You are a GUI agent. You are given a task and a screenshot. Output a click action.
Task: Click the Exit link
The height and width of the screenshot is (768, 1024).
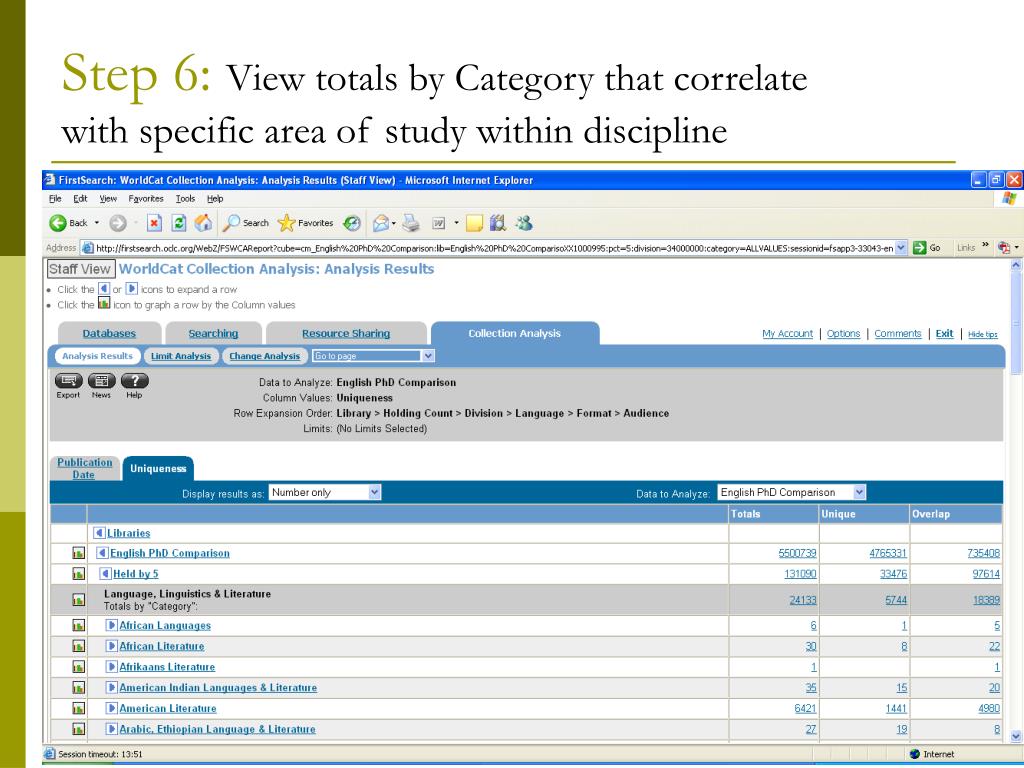944,334
